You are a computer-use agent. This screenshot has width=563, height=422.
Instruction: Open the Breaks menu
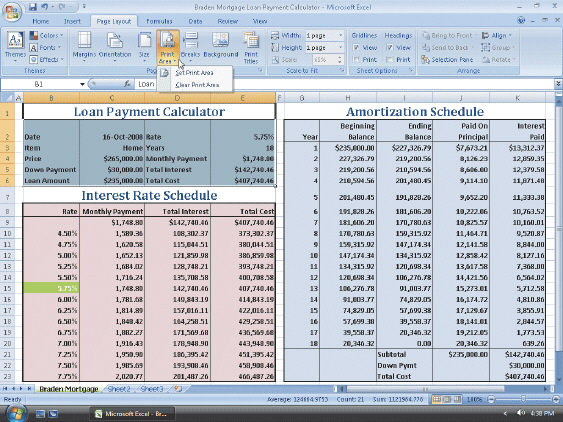(x=190, y=47)
